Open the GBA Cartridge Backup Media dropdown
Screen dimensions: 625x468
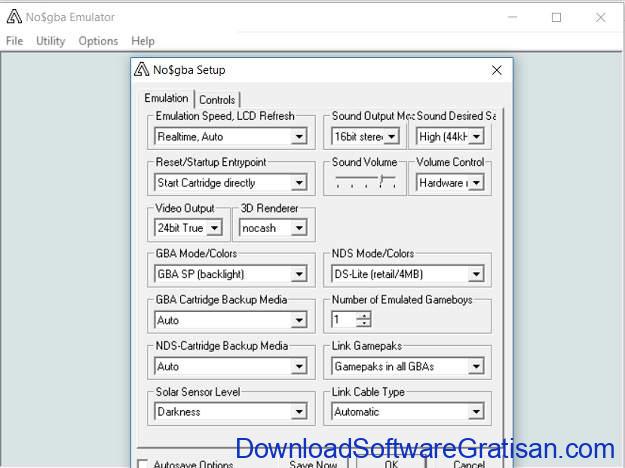coord(299,320)
